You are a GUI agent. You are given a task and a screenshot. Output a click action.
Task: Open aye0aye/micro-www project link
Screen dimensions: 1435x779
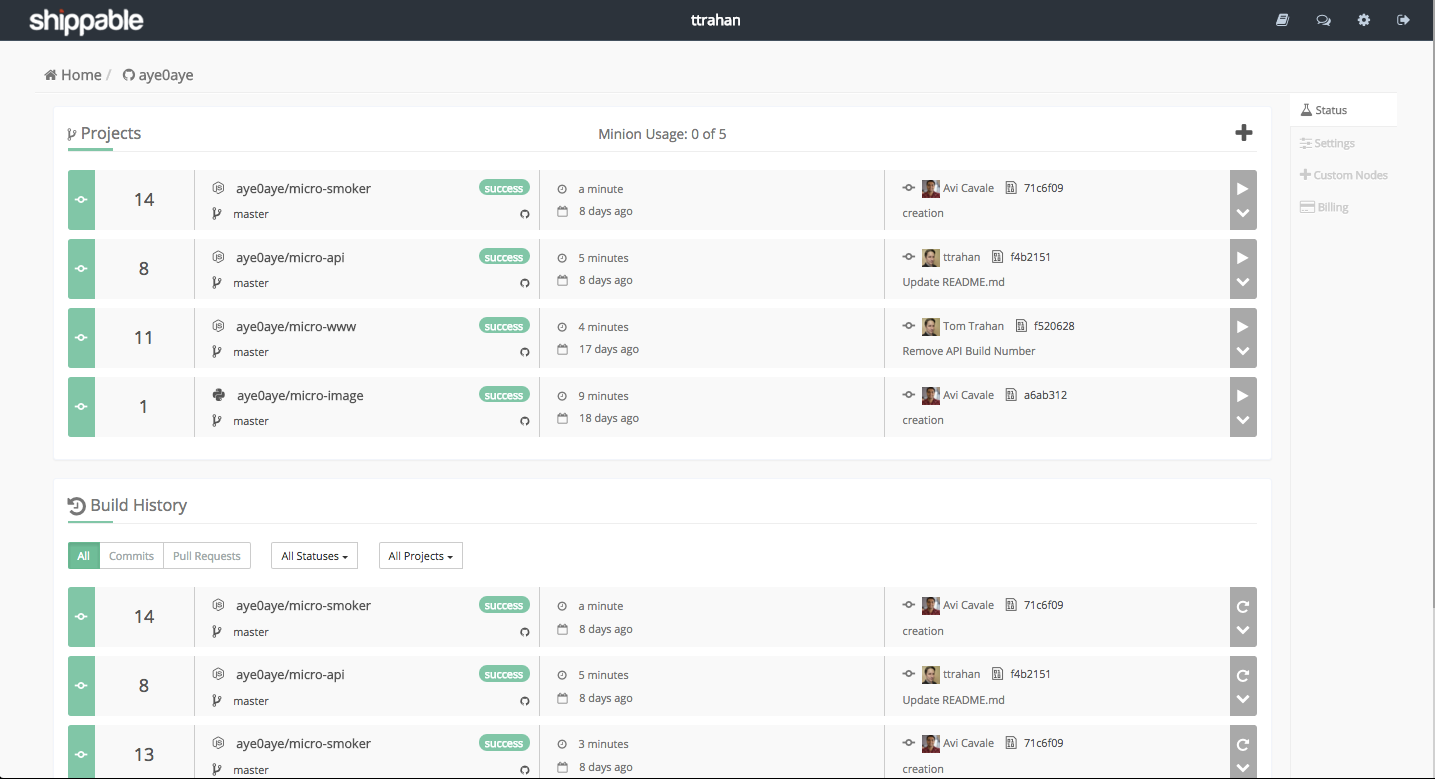(x=296, y=326)
